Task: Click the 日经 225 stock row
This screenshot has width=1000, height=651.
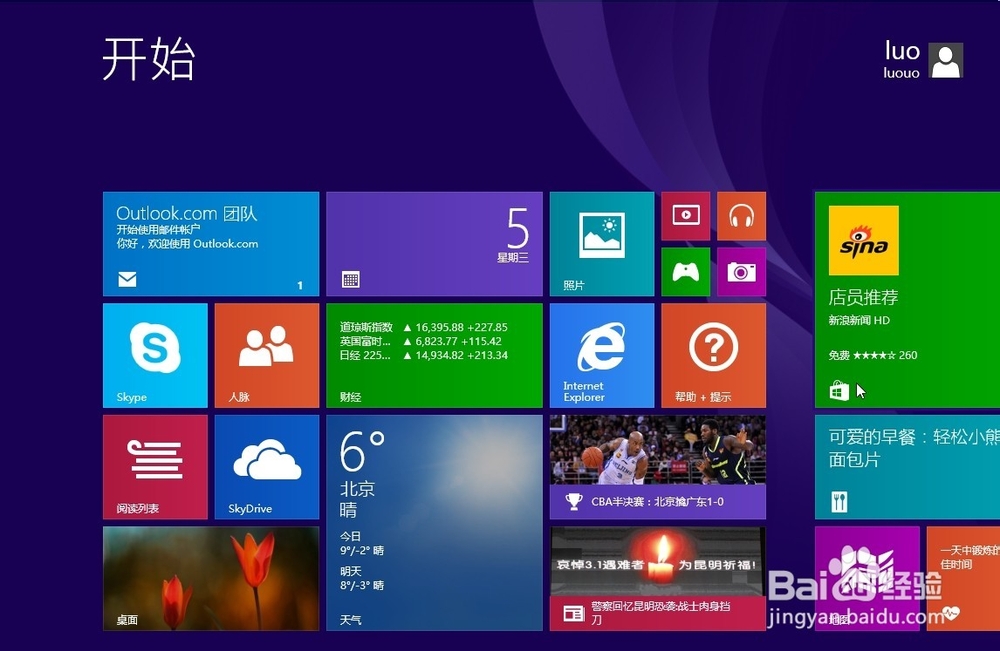Action: (x=423, y=355)
